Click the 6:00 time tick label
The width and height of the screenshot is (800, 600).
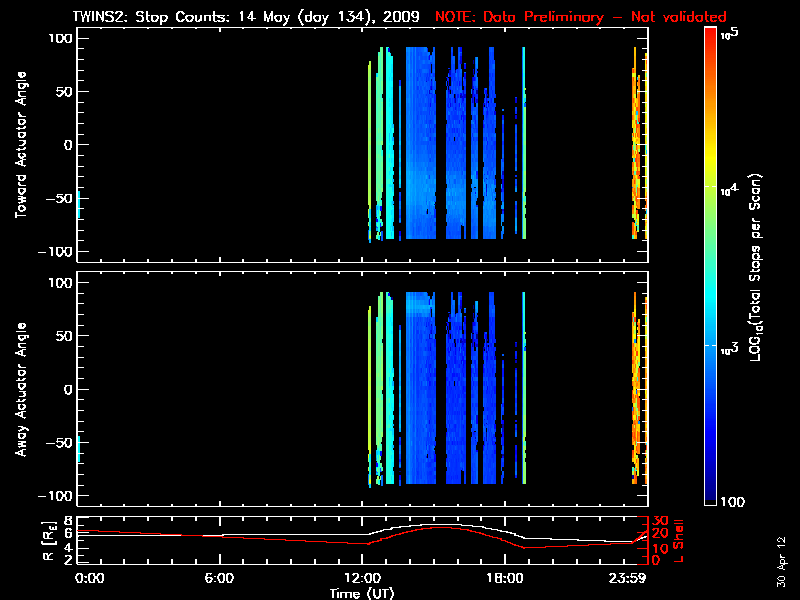pyautogui.click(x=219, y=578)
